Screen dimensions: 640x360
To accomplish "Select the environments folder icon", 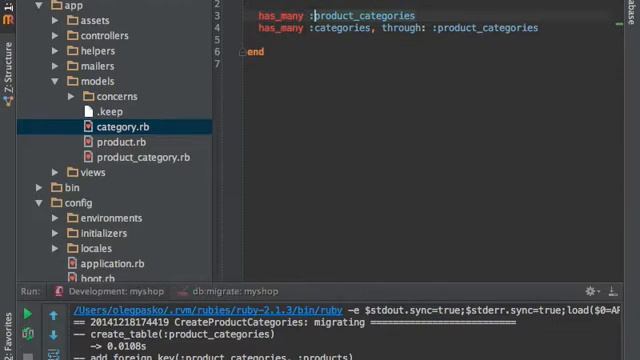I will 73,218.
